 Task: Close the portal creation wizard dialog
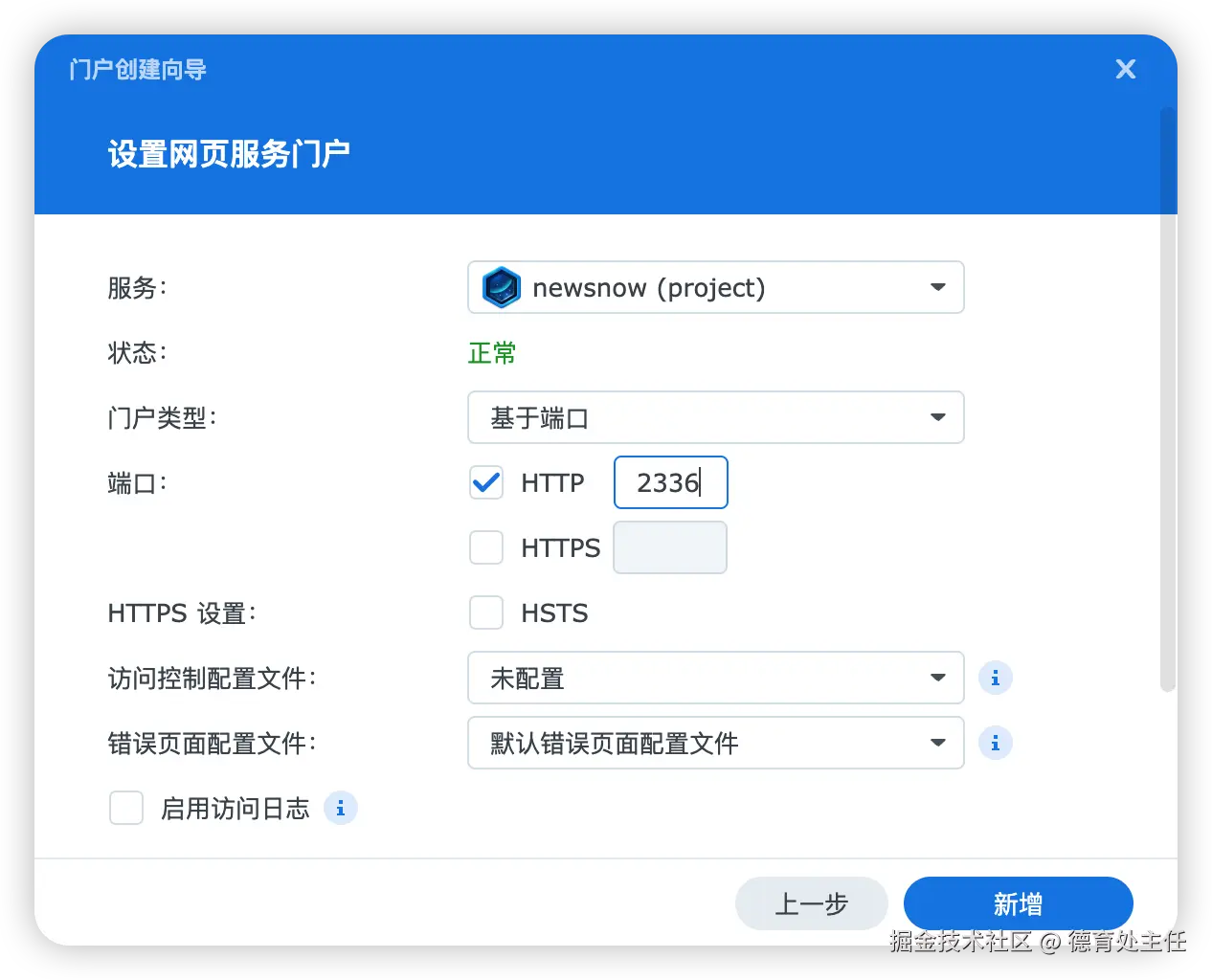pyautogui.click(x=1126, y=69)
